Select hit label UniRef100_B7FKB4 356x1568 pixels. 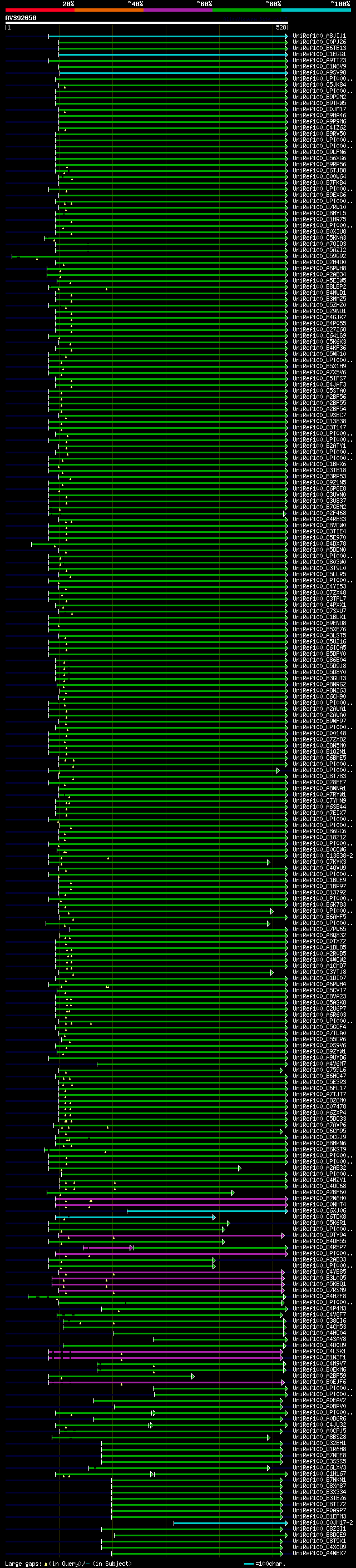pyautogui.click(x=319, y=182)
